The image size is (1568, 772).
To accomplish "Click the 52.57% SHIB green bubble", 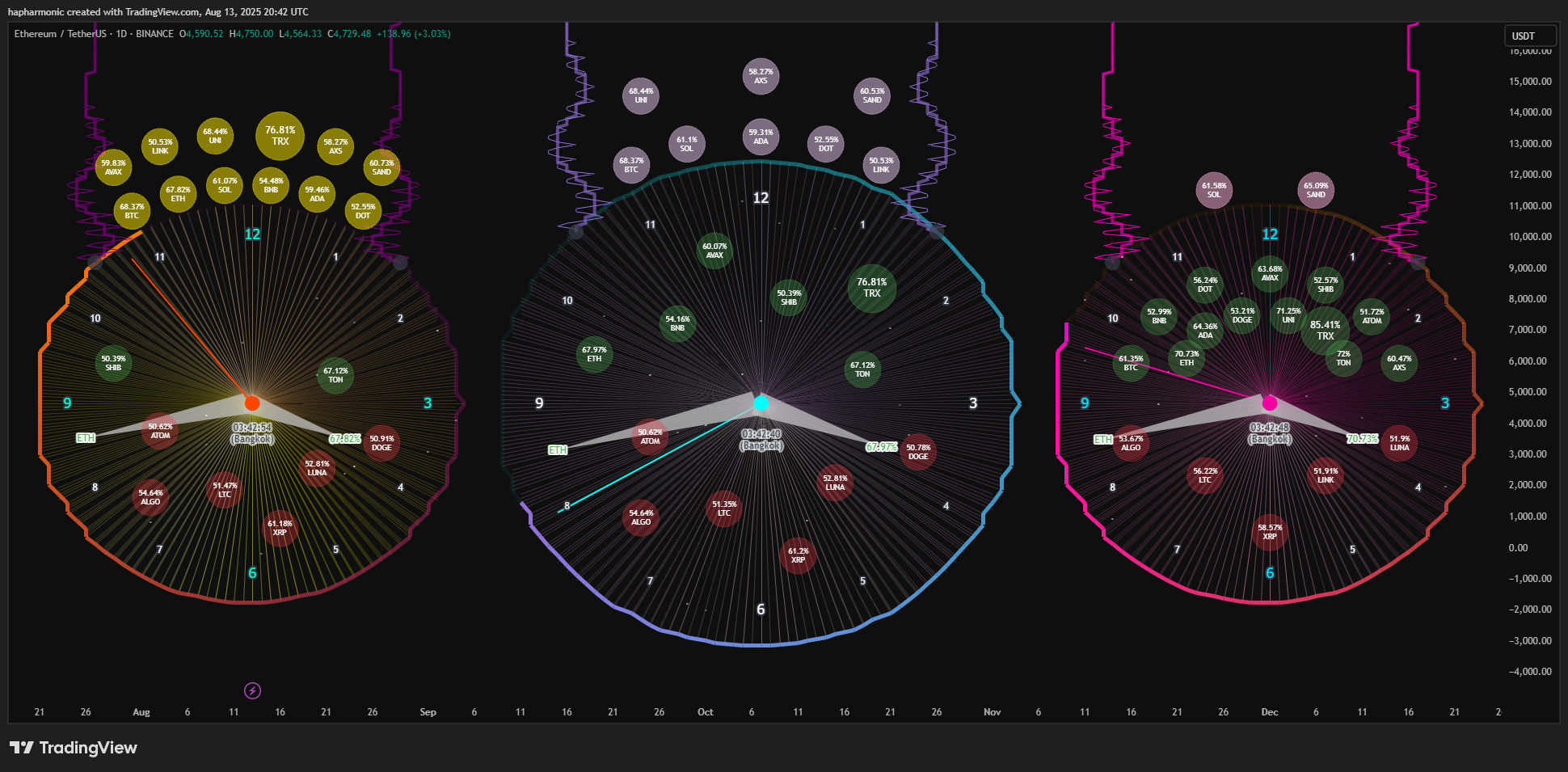I will tap(1326, 285).
